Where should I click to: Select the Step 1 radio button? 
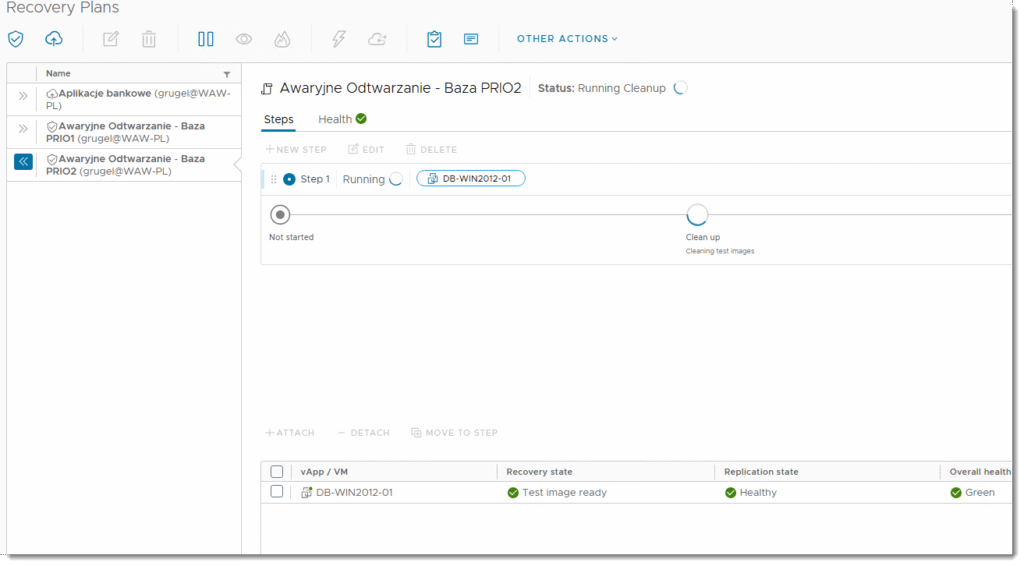289,179
